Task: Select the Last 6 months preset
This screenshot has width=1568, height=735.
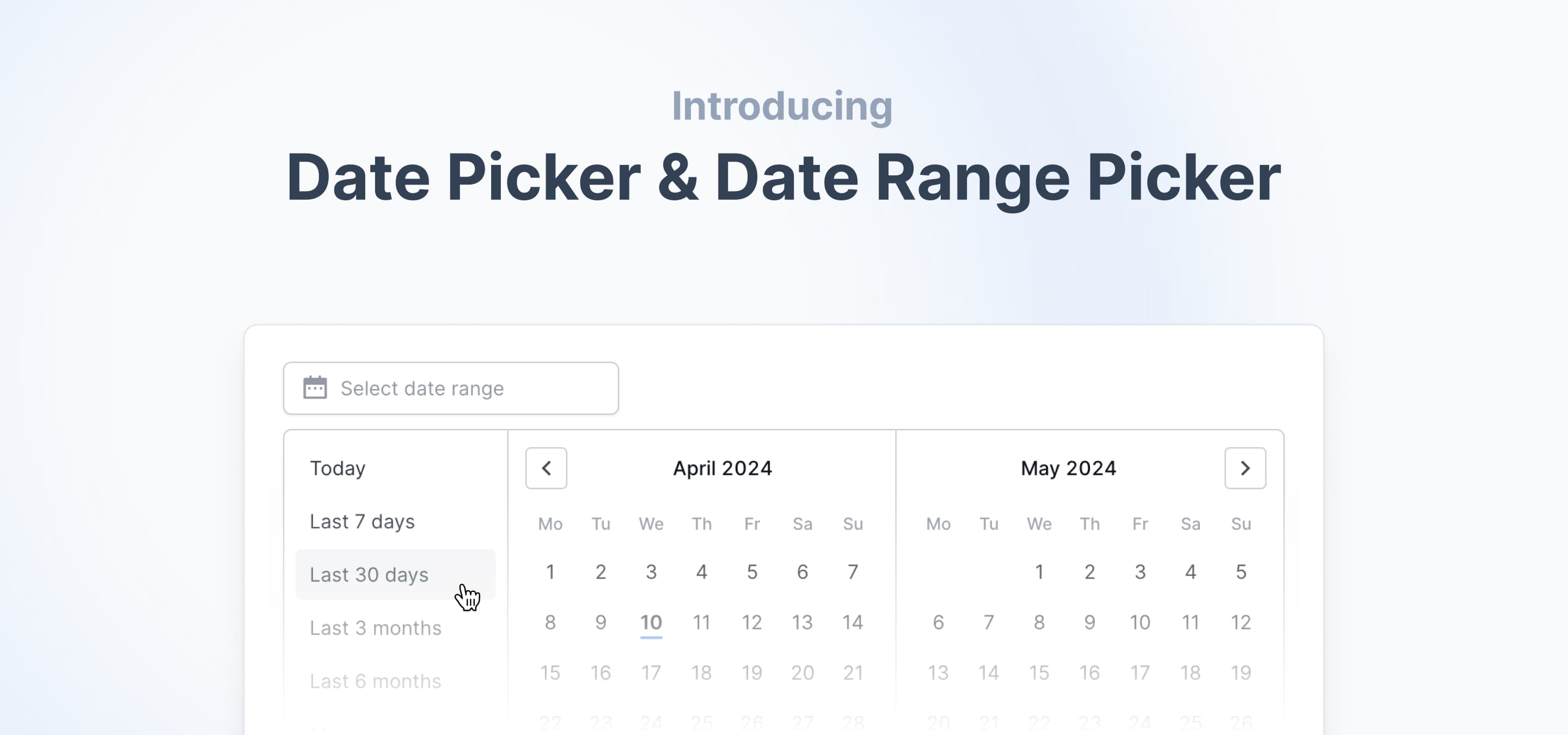Action: point(376,680)
